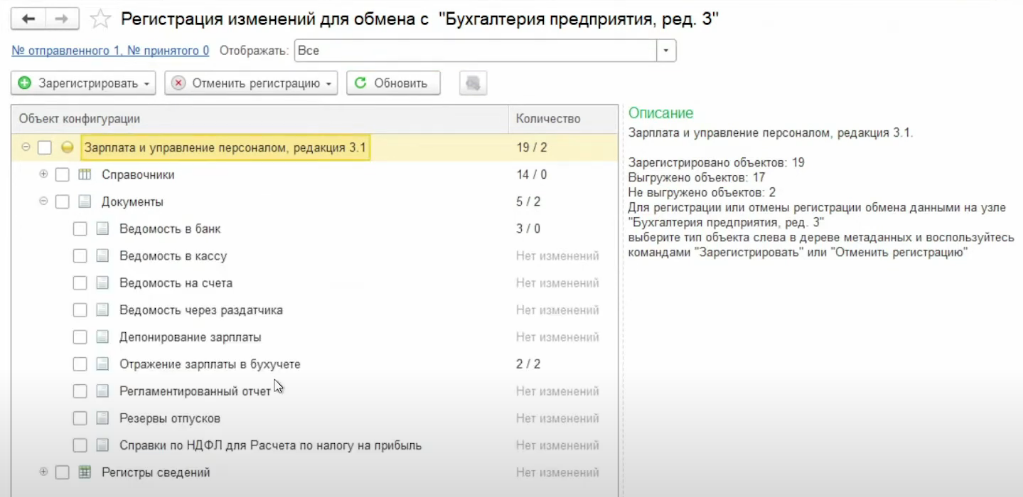The width and height of the screenshot is (1023, 497).
Task: Click the 19 / 2 count cell
Action: [531, 148]
